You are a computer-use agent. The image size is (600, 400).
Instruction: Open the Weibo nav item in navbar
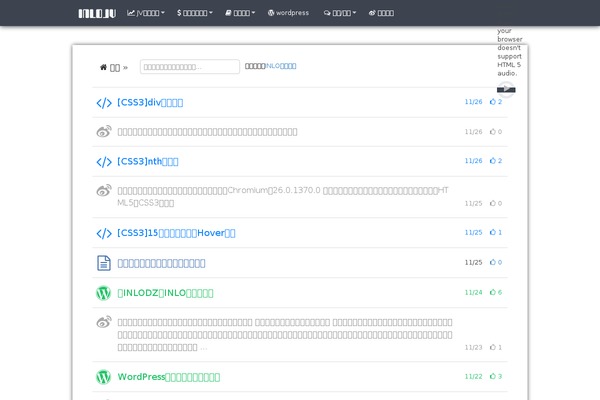381,13
